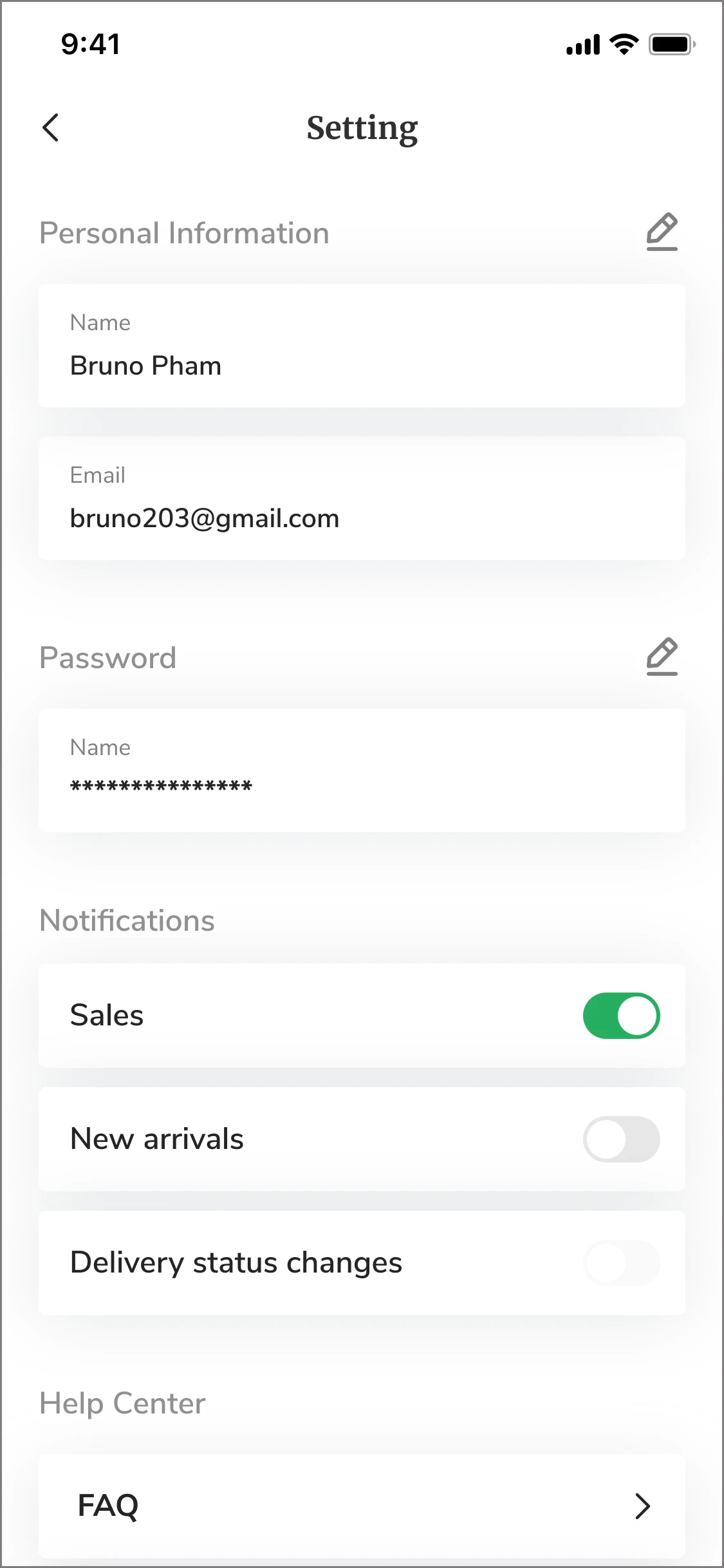Screen dimensions: 724x1568
Task: Tap the Delivery status changes label
Action: 236,1263
